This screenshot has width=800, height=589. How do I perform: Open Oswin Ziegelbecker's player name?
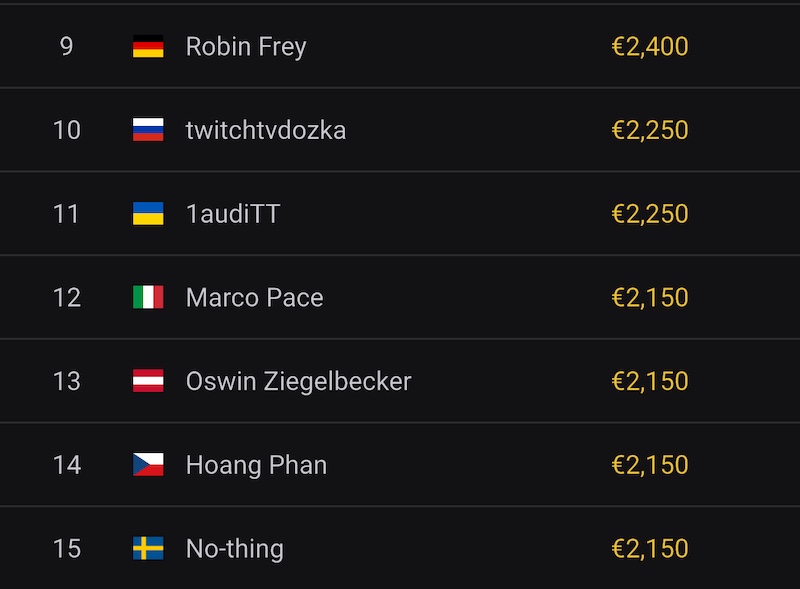point(298,381)
